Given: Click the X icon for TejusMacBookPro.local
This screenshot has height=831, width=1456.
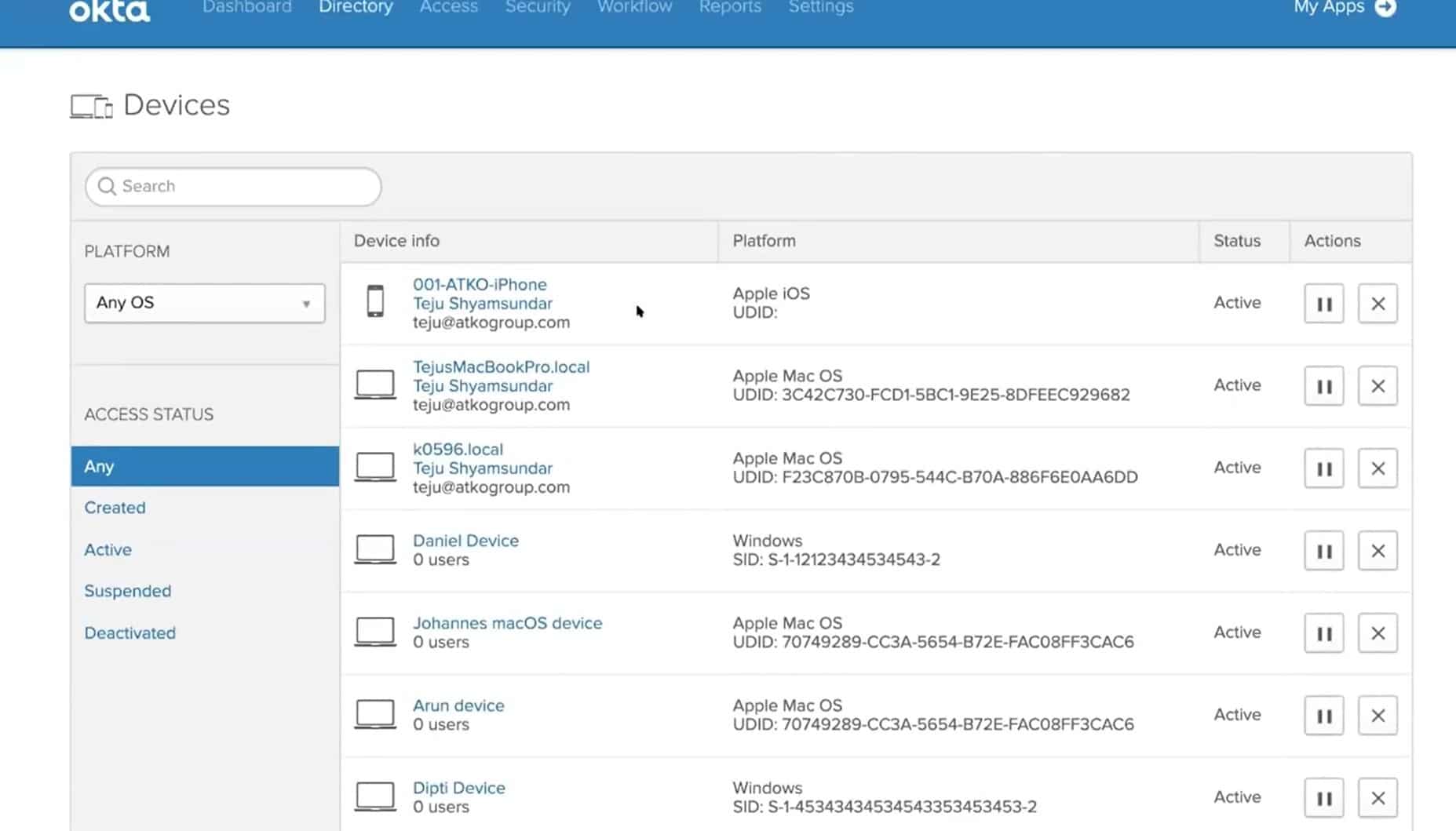Looking at the screenshot, I should point(1378,386).
